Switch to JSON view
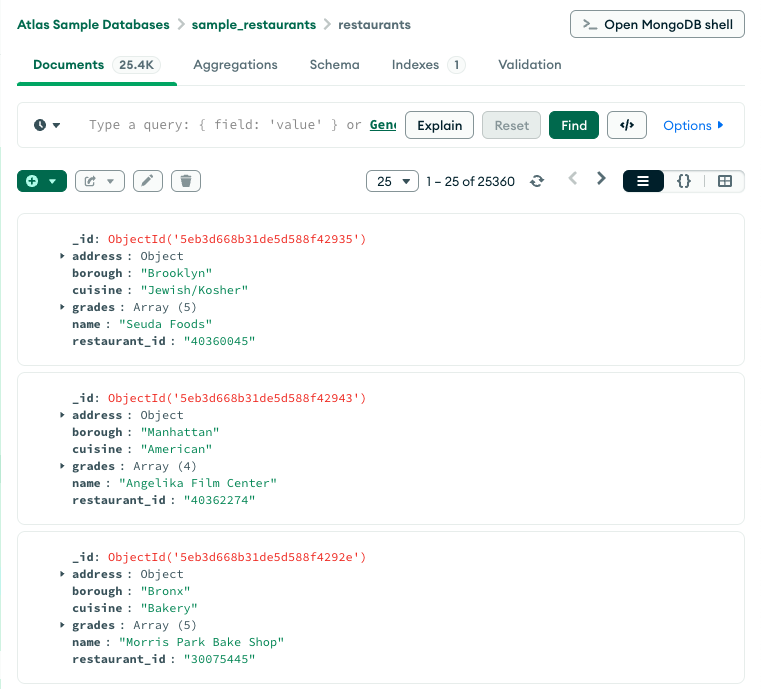The width and height of the screenshot is (761, 689). (684, 181)
